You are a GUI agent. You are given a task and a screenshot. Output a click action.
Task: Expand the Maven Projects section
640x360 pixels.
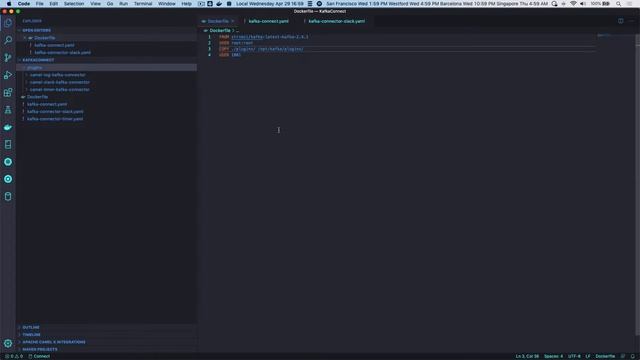click(x=106, y=349)
